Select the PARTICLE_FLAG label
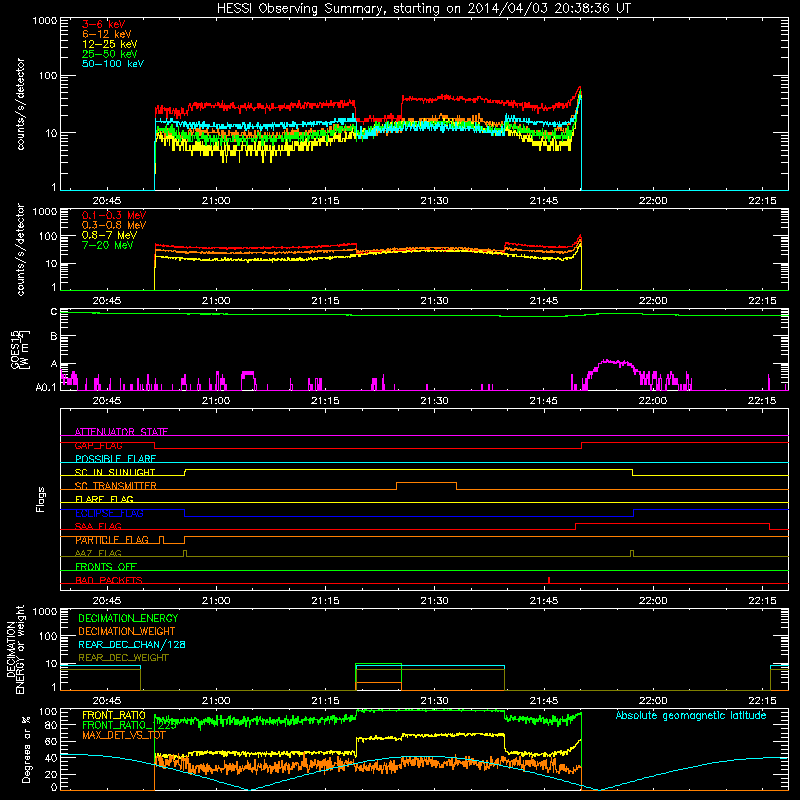 112,540
